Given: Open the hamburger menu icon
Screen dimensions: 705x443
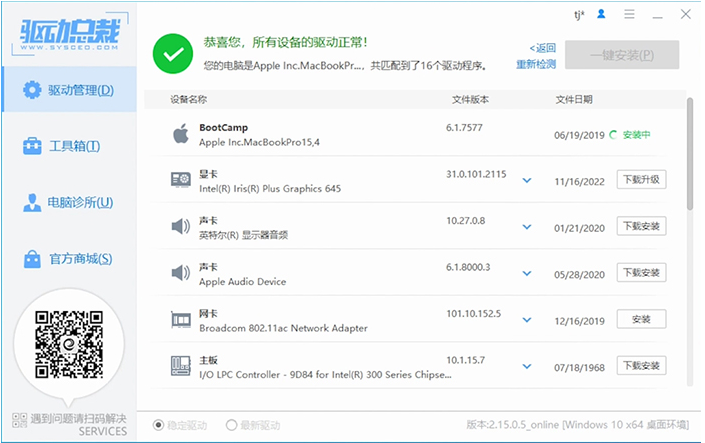Looking at the screenshot, I should [629, 14].
